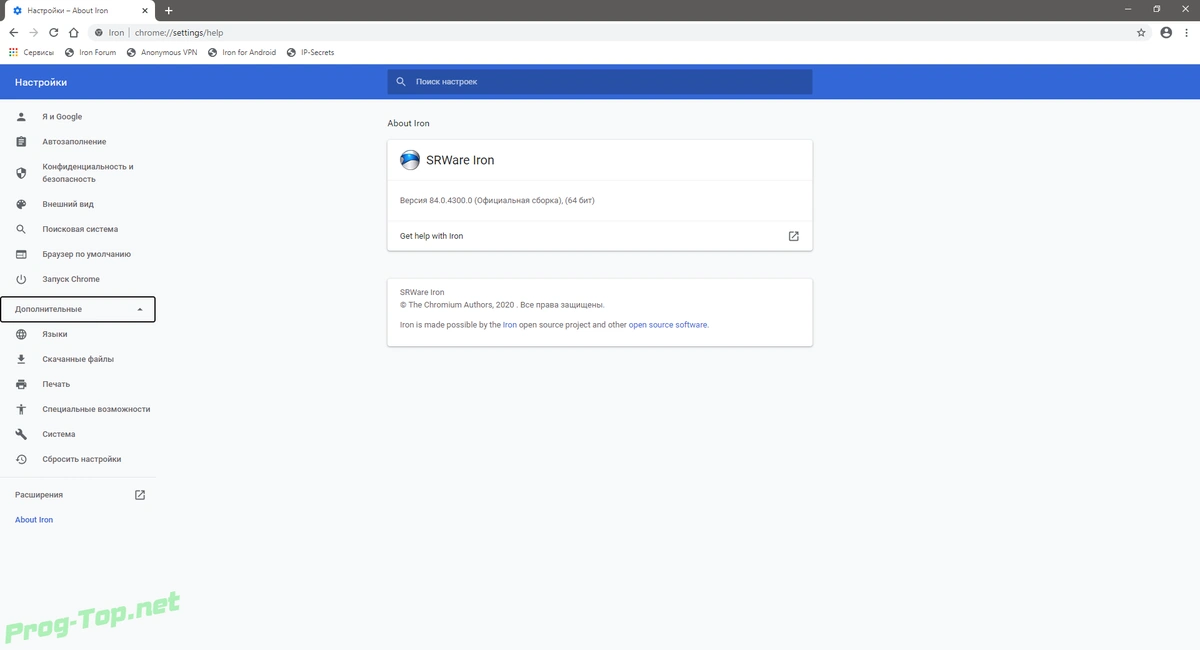
Task: Click the address bar URL field
Action: [x=620, y=32]
